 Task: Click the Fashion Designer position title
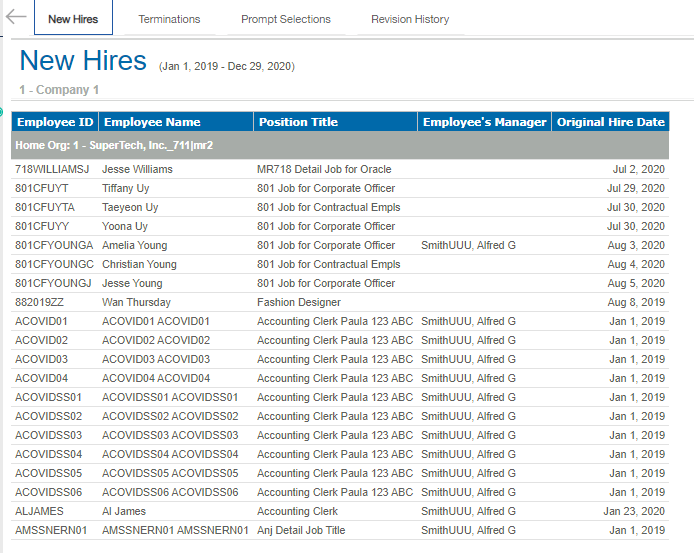298,302
